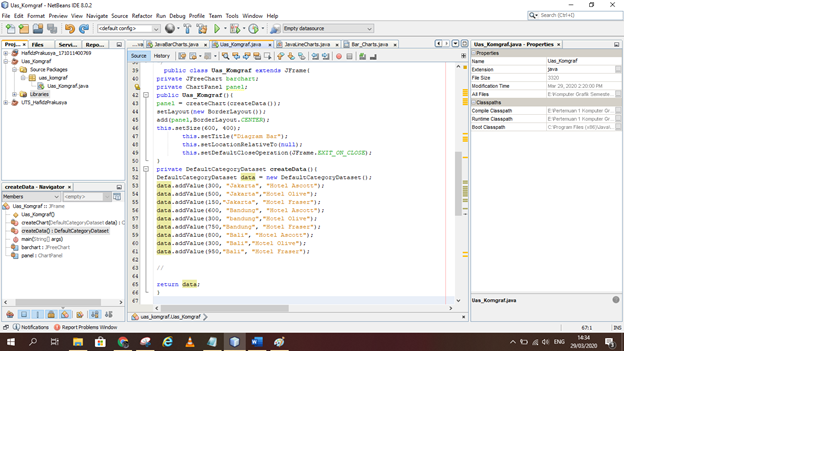Toggle Toggle Highlight Search in editor toolbar

pos(257,56)
